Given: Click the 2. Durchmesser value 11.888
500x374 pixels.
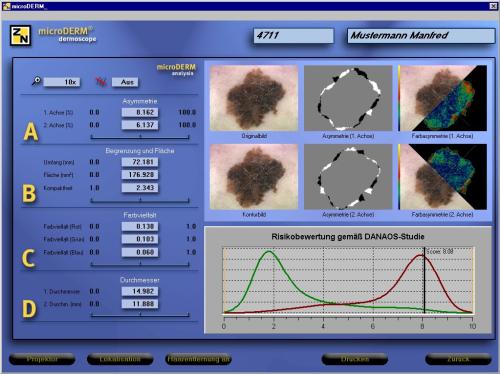Looking at the screenshot, I should [x=140, y=304].
